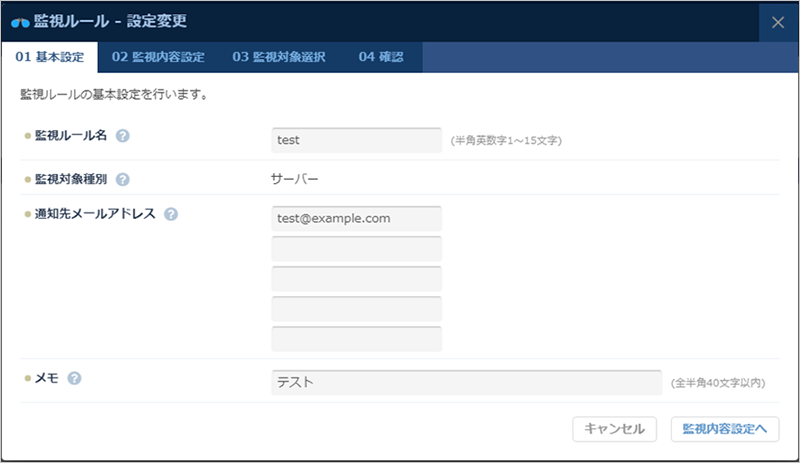Focus the 監視ルール名 field containing test

356,140
